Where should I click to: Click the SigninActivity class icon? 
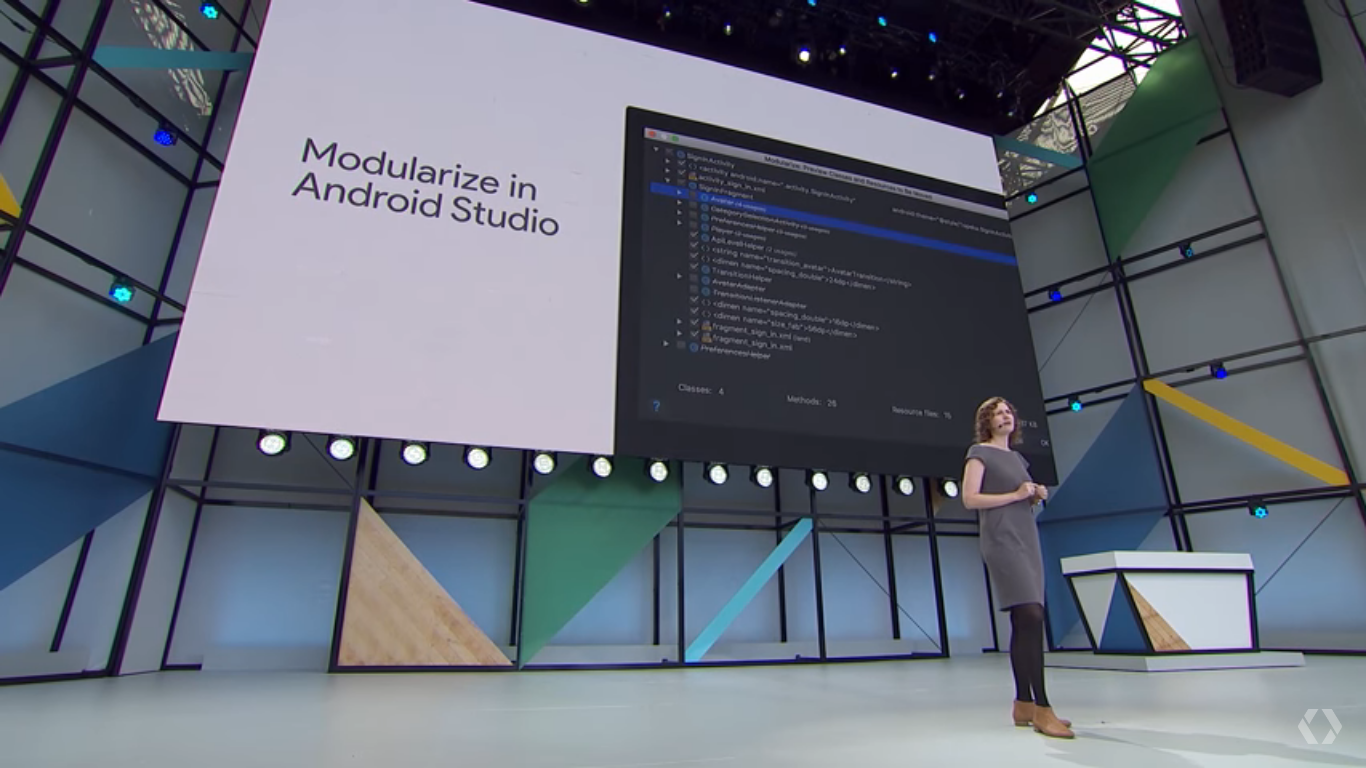coord(680,156)
